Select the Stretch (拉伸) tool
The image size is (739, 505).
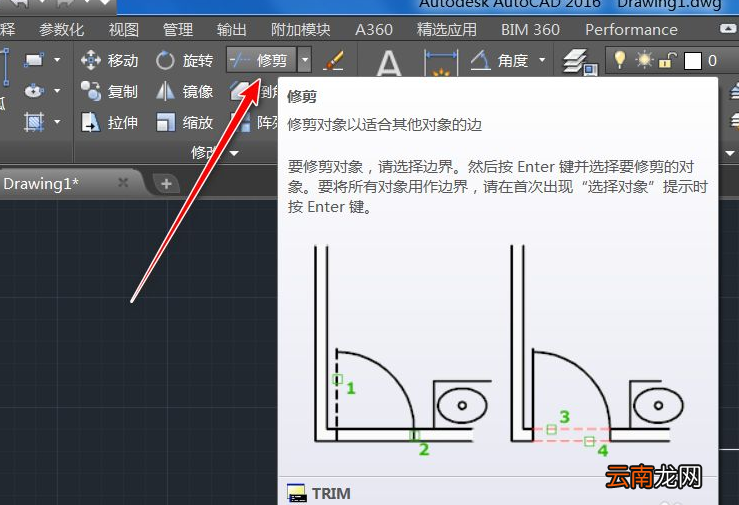click(109, 122)
